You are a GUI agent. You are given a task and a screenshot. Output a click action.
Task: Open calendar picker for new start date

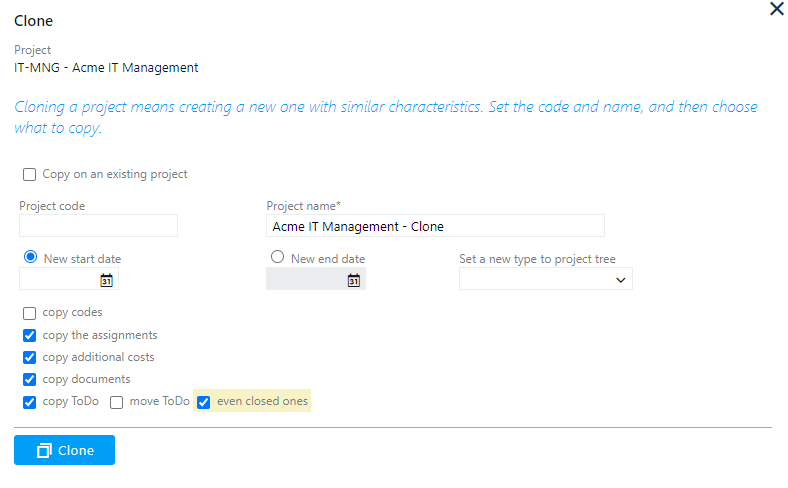click(x=106, y=281)
